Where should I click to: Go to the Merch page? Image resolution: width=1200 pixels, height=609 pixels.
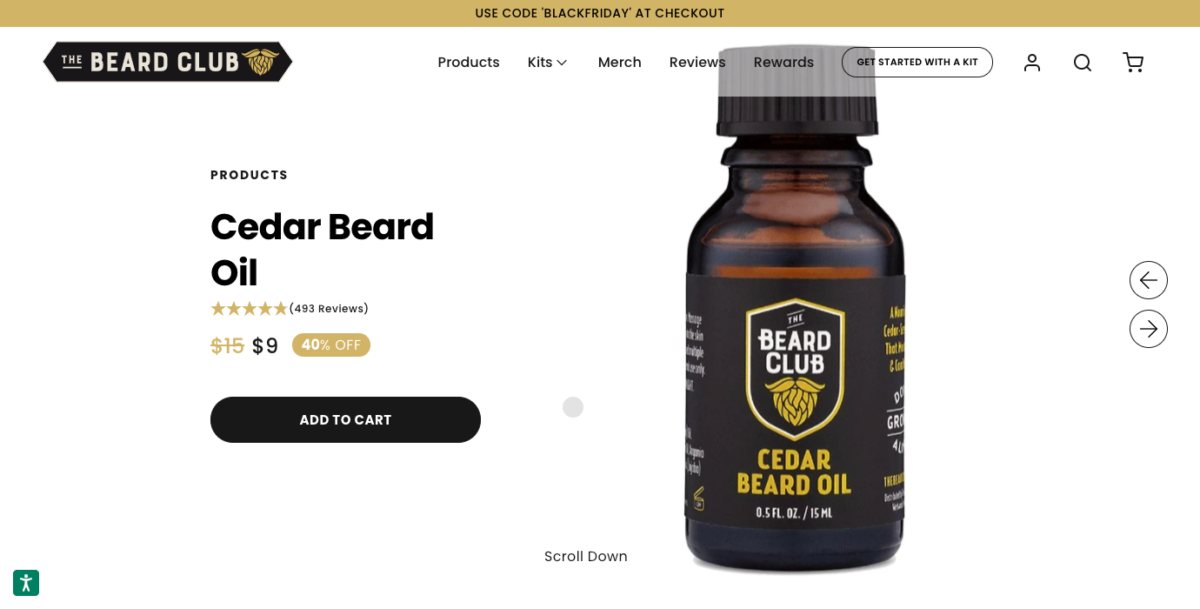click(619, 62)
